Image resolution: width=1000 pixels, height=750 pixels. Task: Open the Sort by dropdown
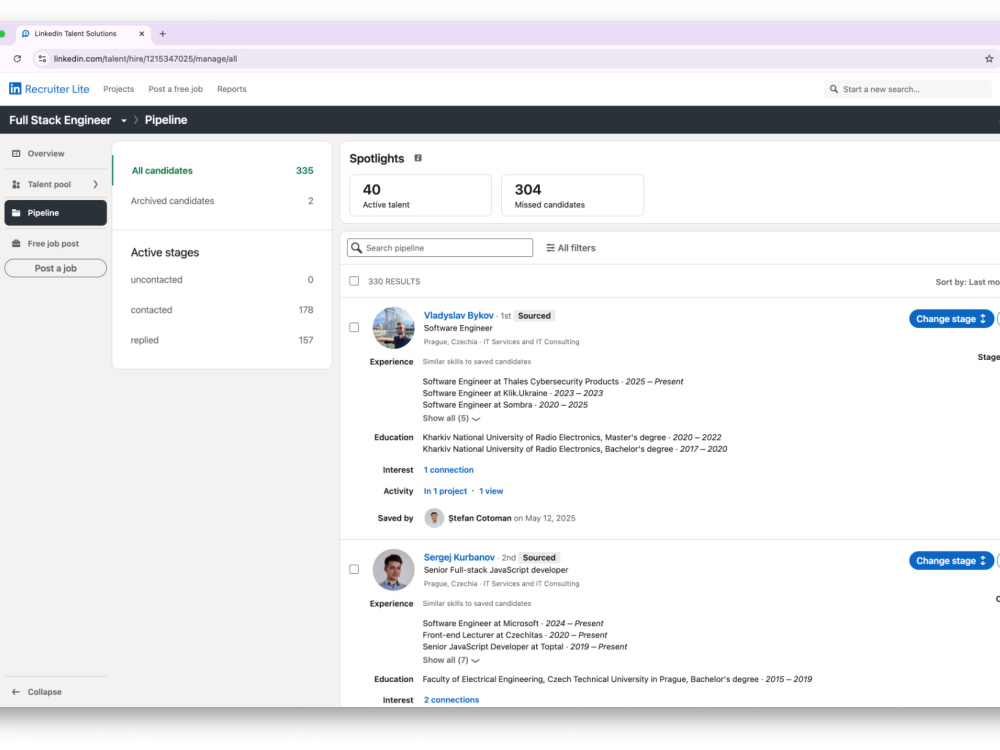point(967,282)
